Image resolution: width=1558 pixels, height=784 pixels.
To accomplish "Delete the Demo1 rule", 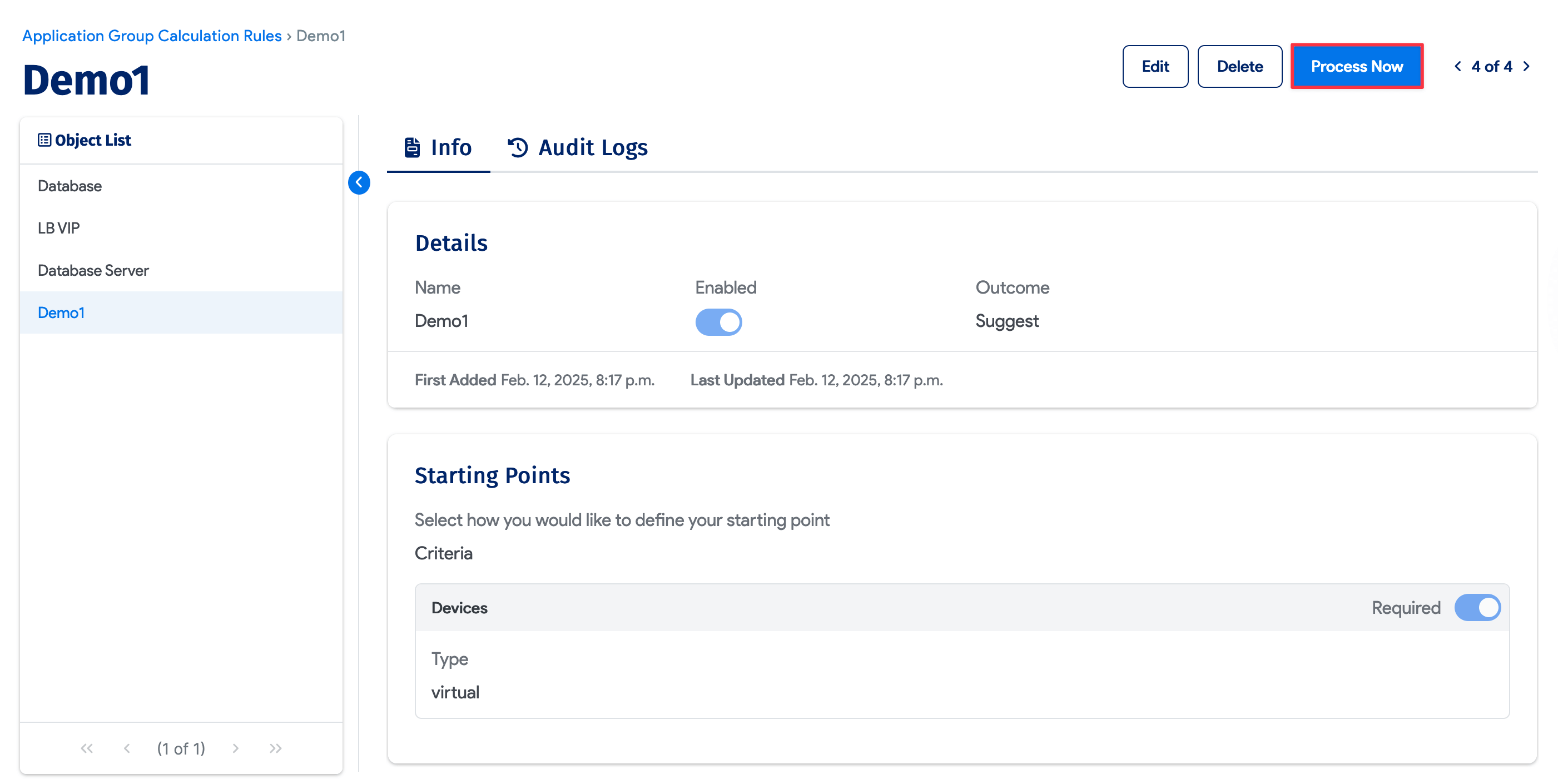I will (x=1239, y=67).
